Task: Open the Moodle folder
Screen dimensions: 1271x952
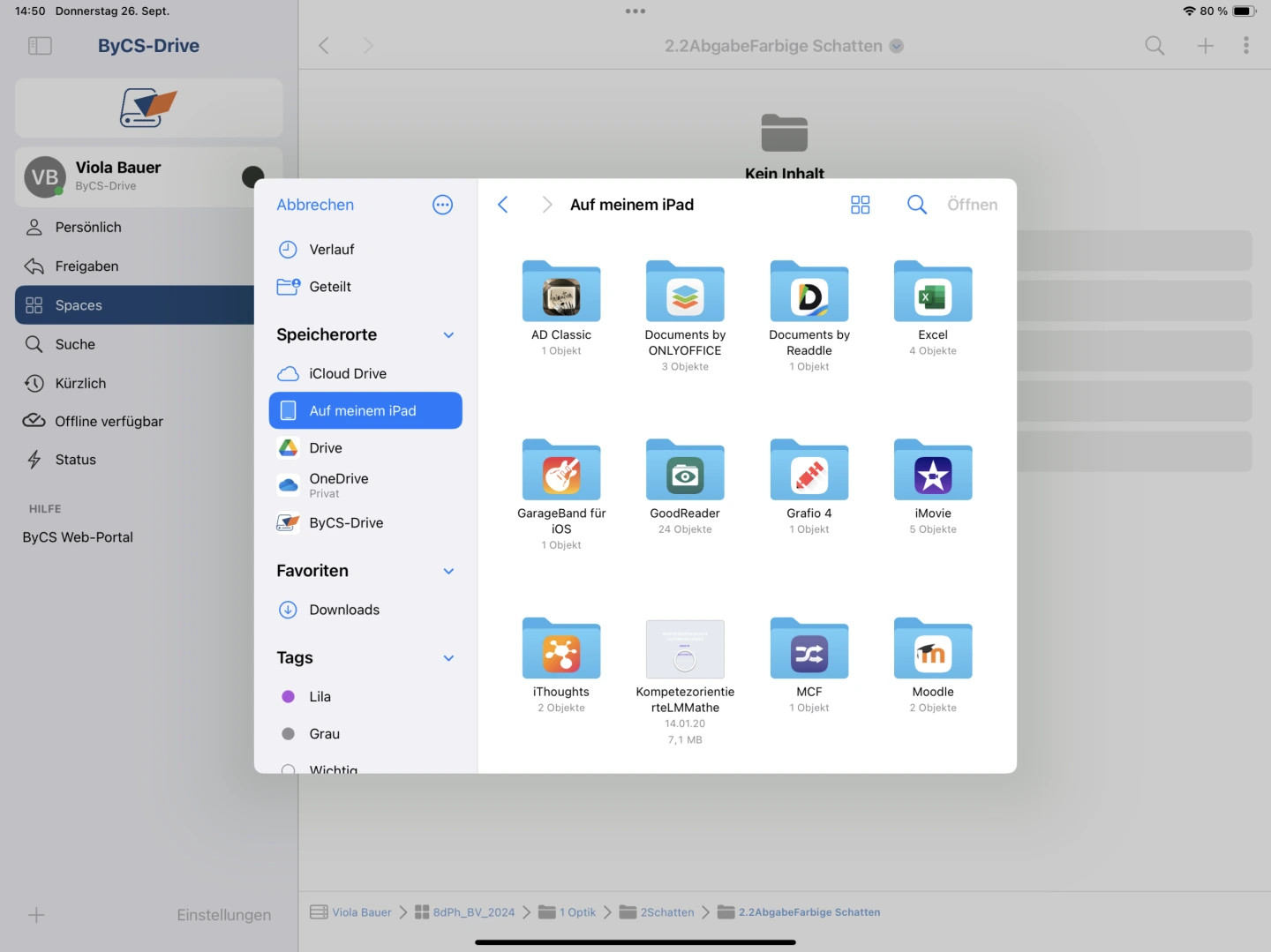Action: pos(933,649)
